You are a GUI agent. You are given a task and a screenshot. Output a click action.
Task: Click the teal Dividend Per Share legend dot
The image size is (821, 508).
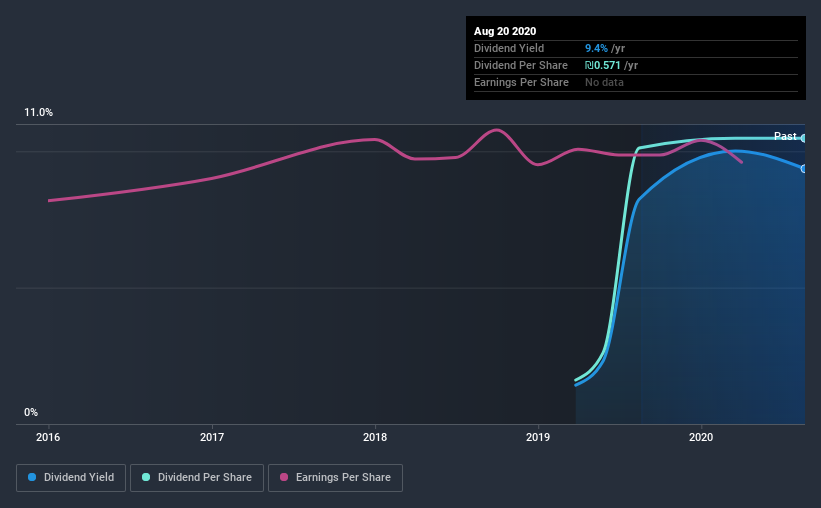coord(146,477)
